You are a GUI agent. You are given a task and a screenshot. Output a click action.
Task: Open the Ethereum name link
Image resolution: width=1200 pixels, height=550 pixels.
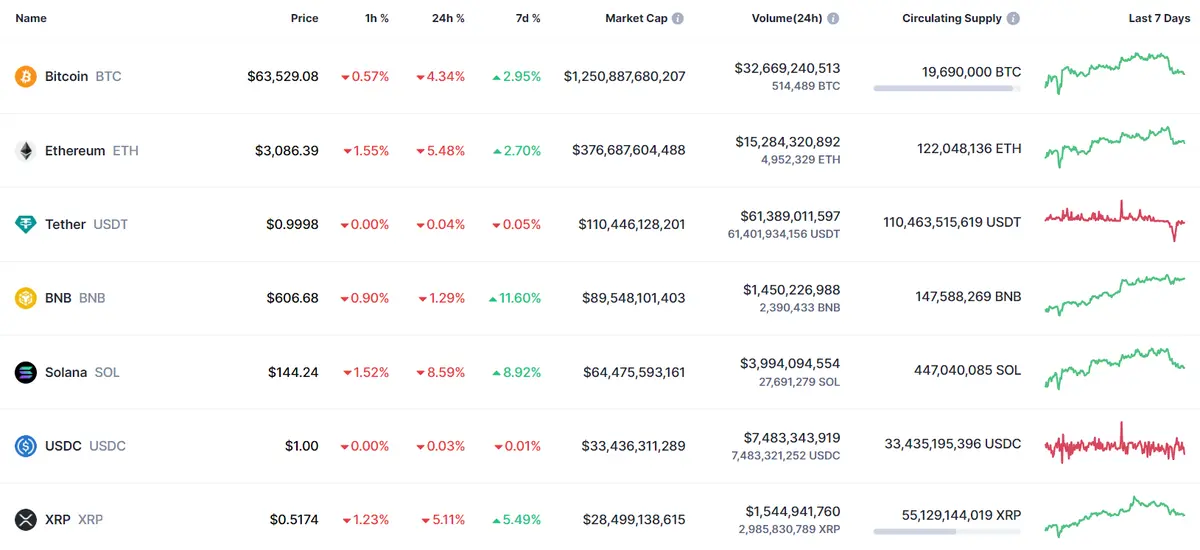74,151
